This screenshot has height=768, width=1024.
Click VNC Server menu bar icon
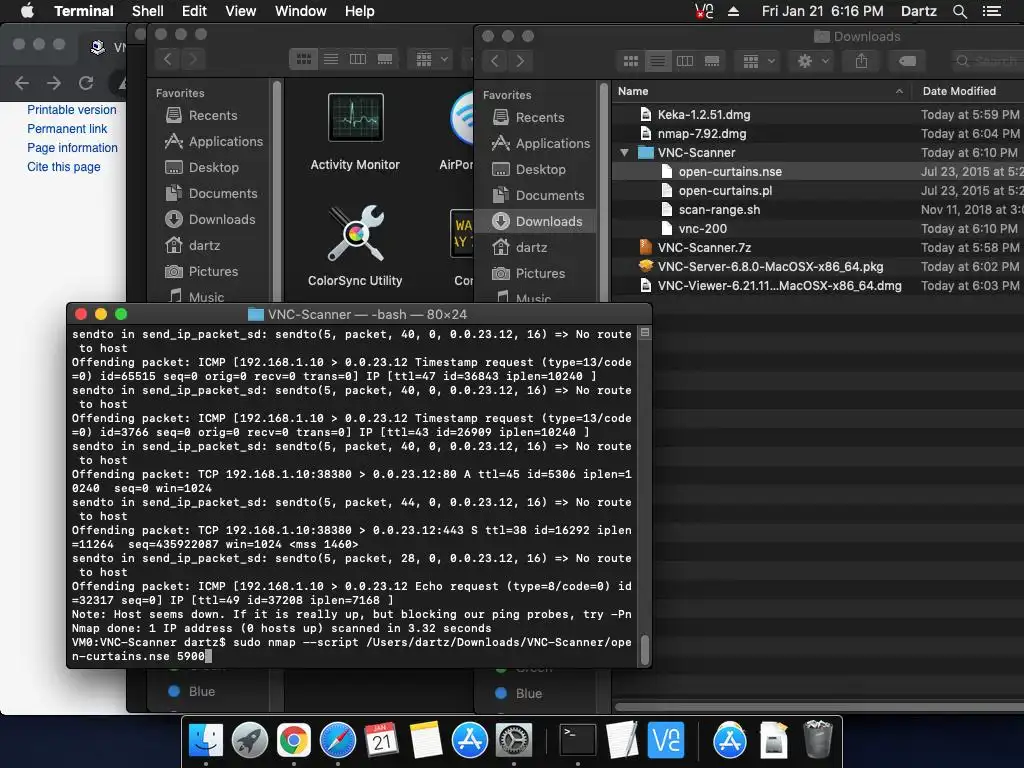pyautogui.click(x=704, y=11)
